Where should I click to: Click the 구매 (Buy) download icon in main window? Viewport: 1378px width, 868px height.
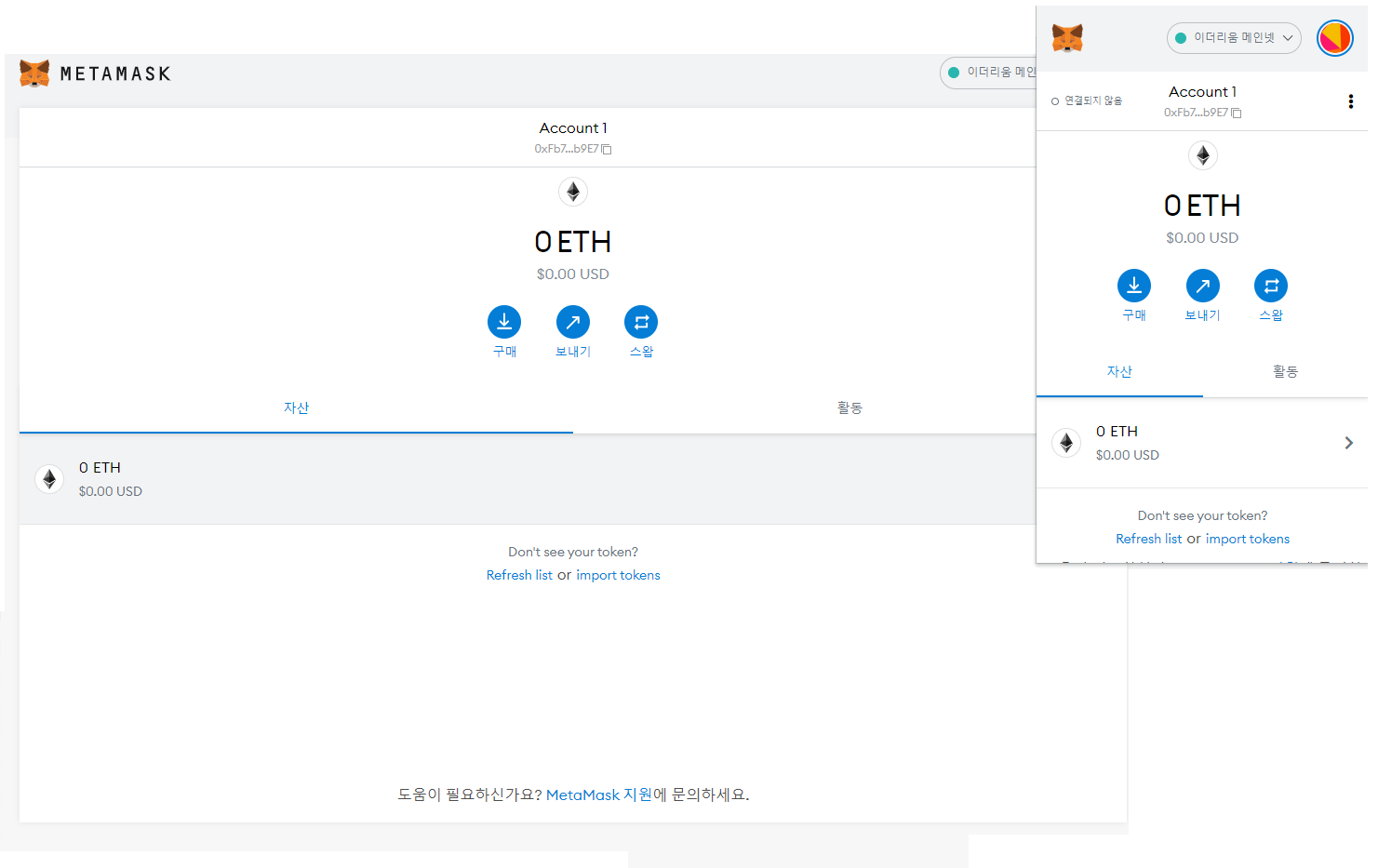pos(504,322)
